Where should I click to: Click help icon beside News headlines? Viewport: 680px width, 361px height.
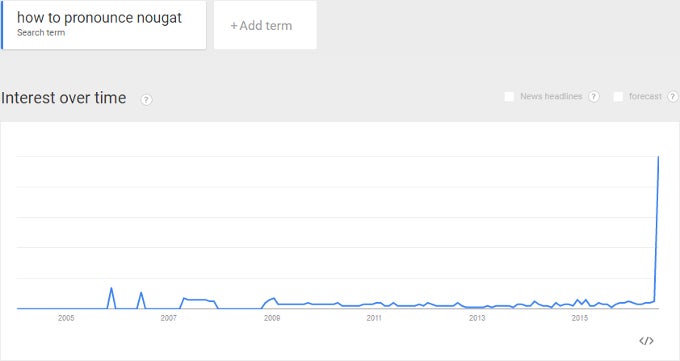[594, 96]
